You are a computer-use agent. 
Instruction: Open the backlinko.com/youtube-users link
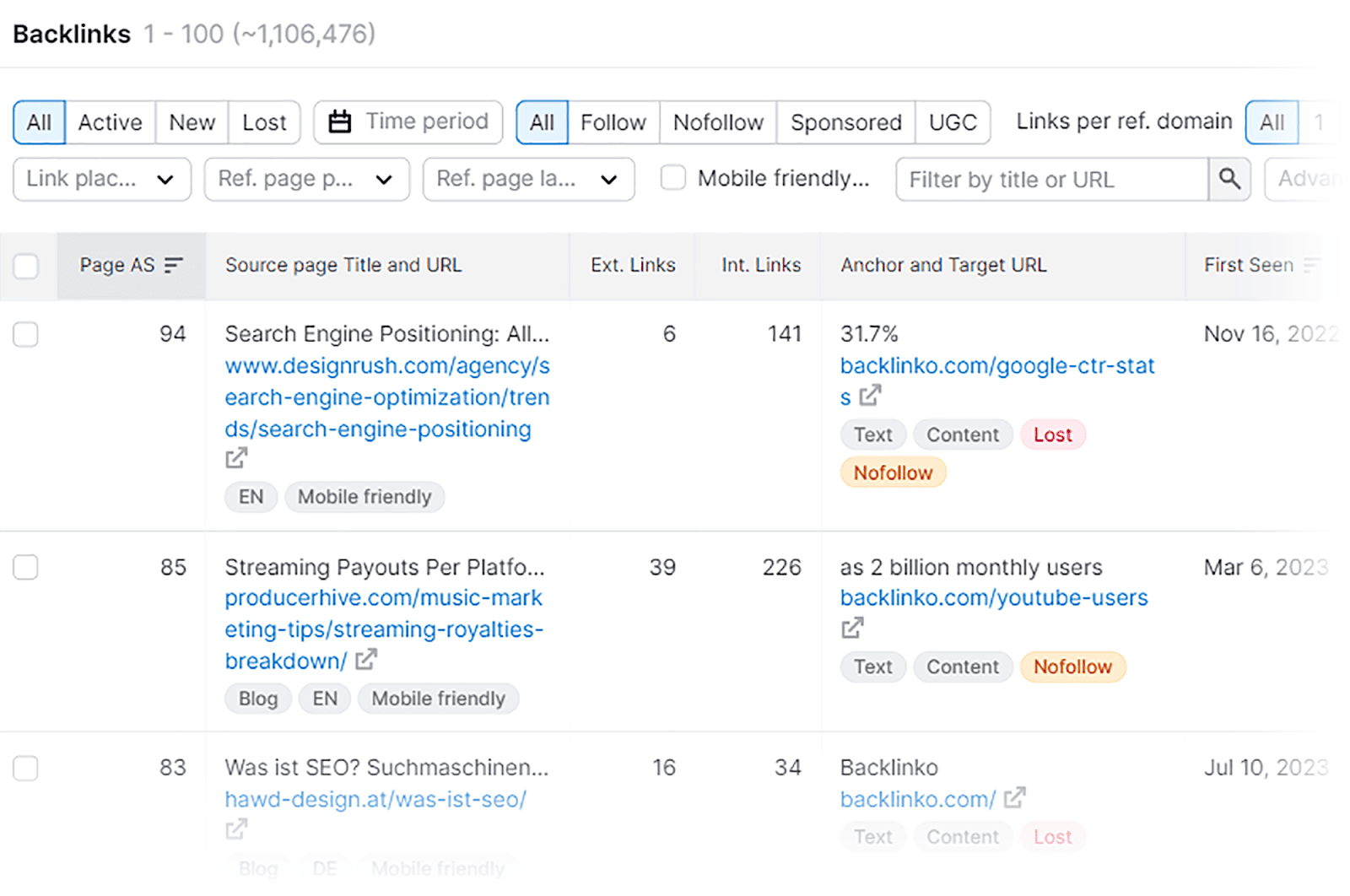click(x=994, y=597)
